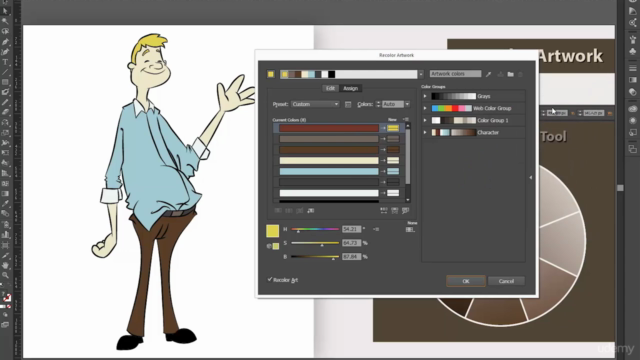640x360 pixels.
Task: Select the Pen tool
Action: pos(5,42)
